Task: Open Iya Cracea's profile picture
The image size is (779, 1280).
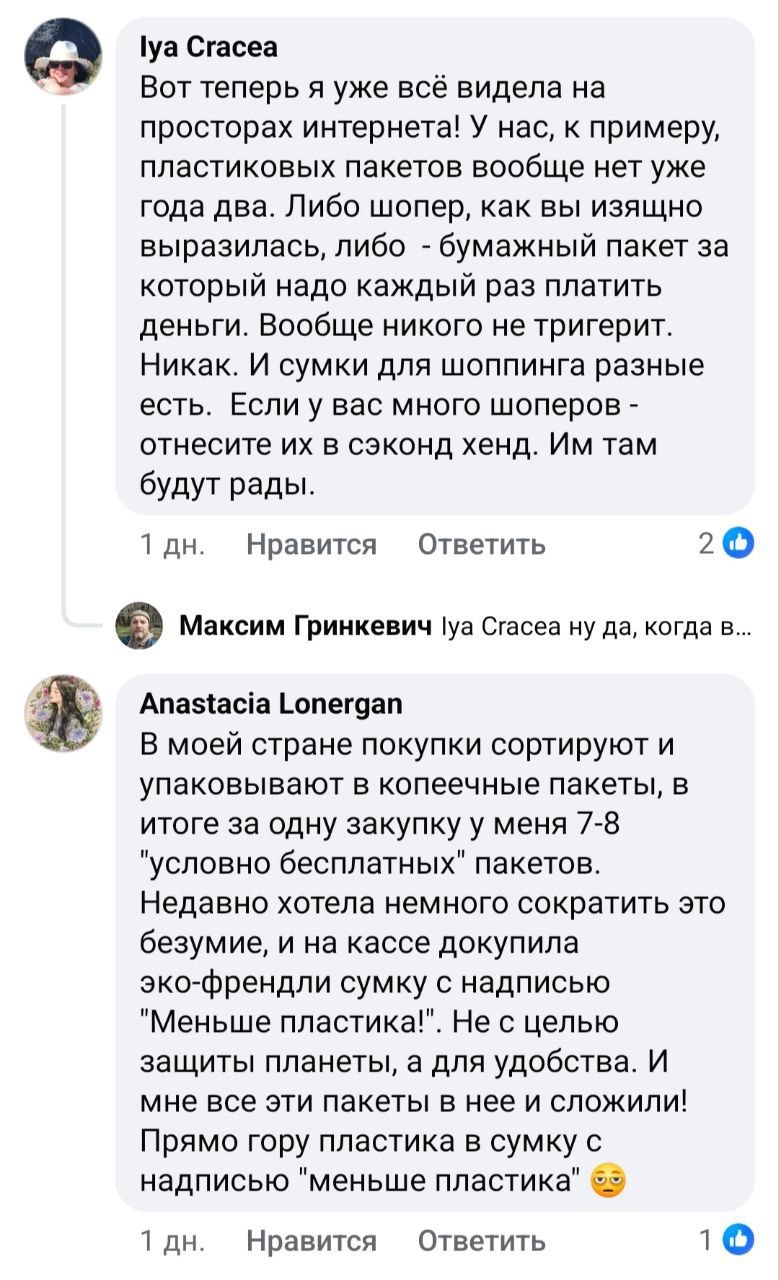Action: point(63,56)
